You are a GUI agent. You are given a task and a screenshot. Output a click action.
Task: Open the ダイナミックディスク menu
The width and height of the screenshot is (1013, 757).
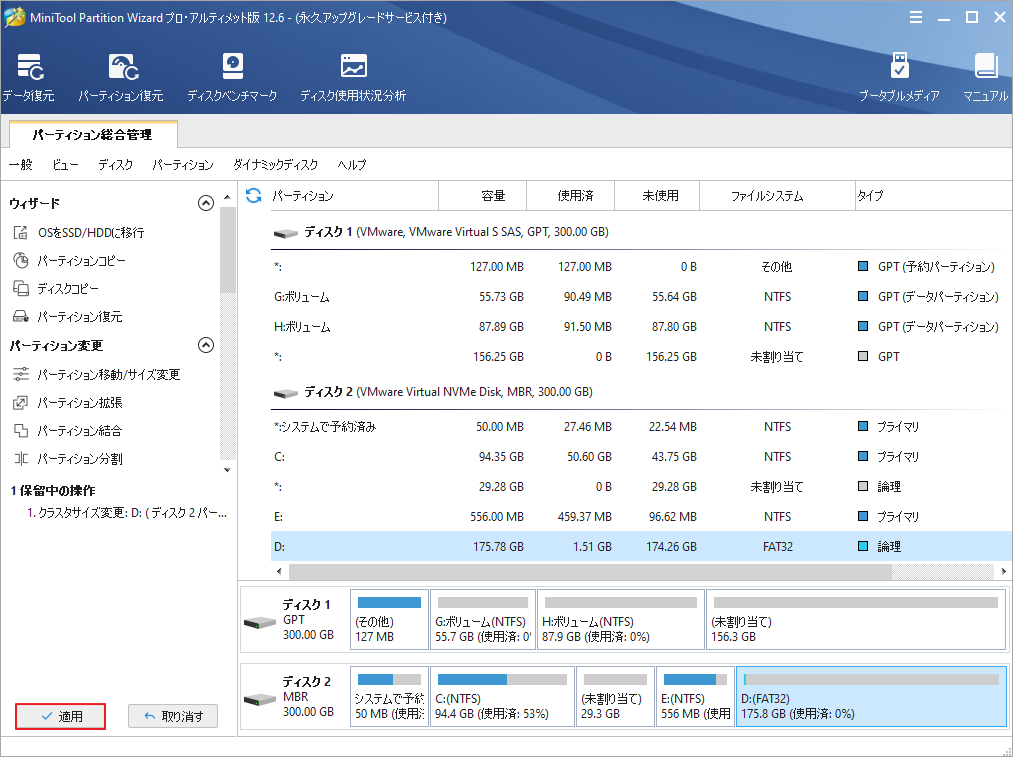275,165
